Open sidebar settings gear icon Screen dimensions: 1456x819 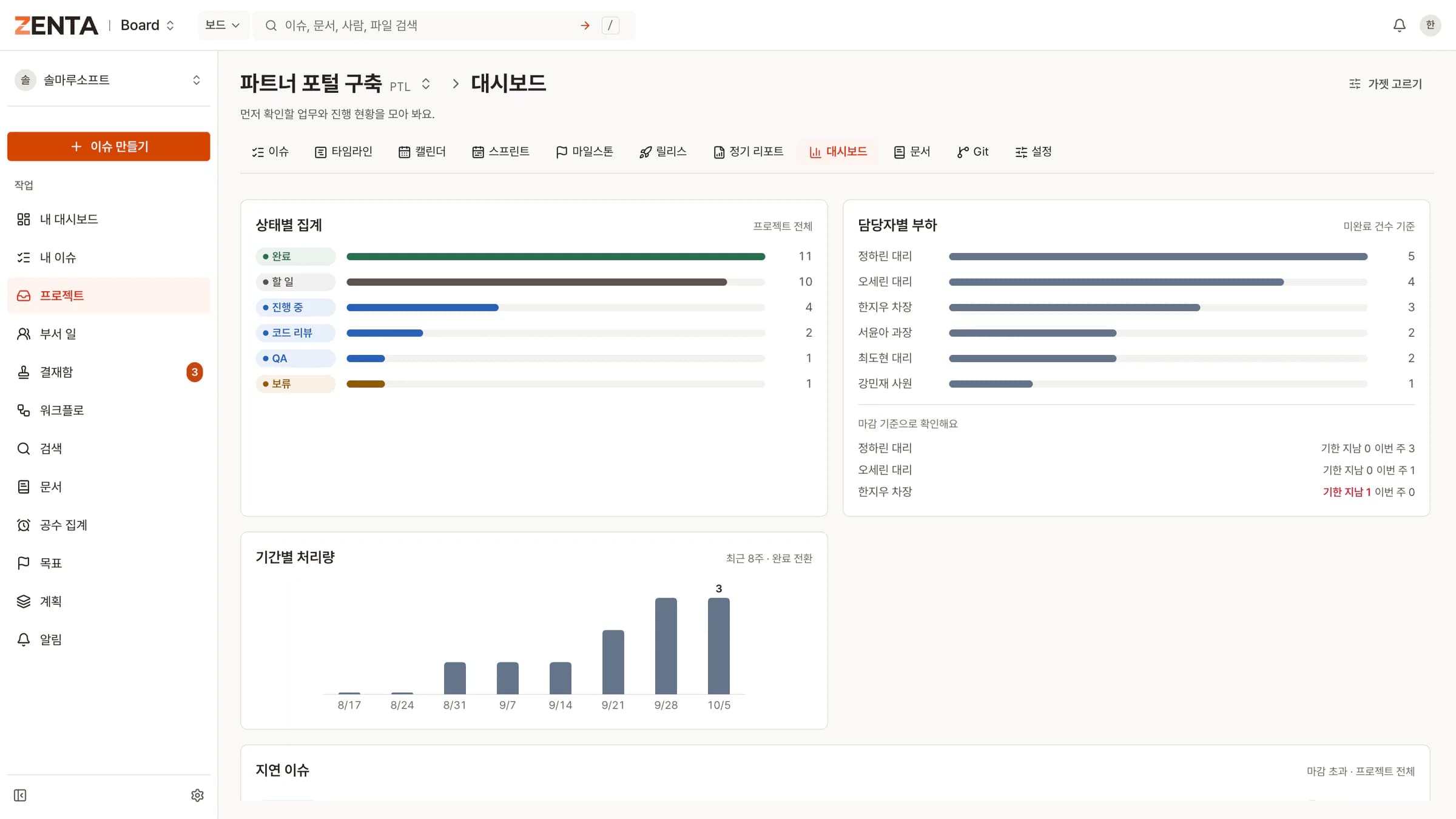[x=197, y=795]
